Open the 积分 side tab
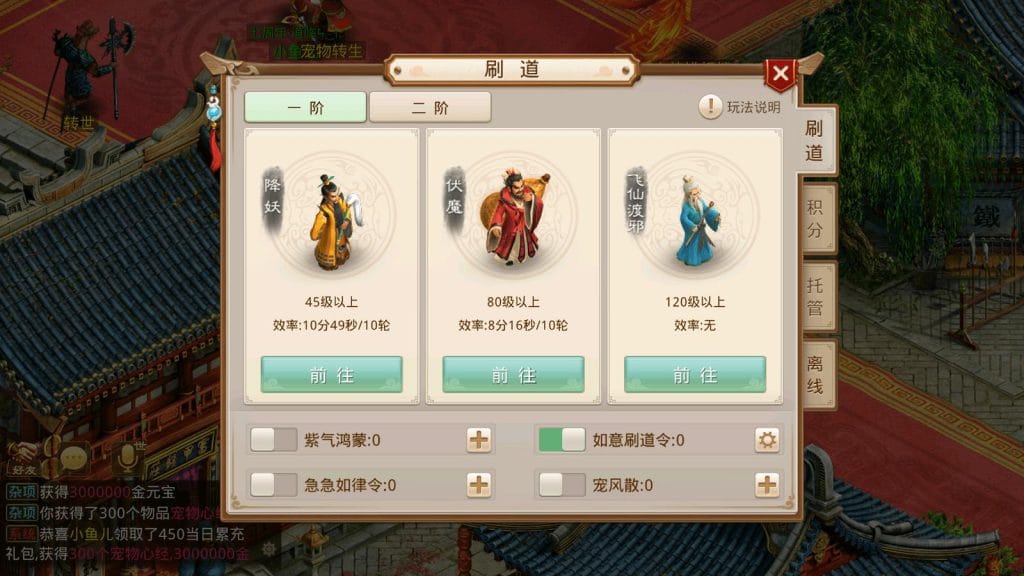The width and height of the screenshot is (1024, 576). (816, 219)
